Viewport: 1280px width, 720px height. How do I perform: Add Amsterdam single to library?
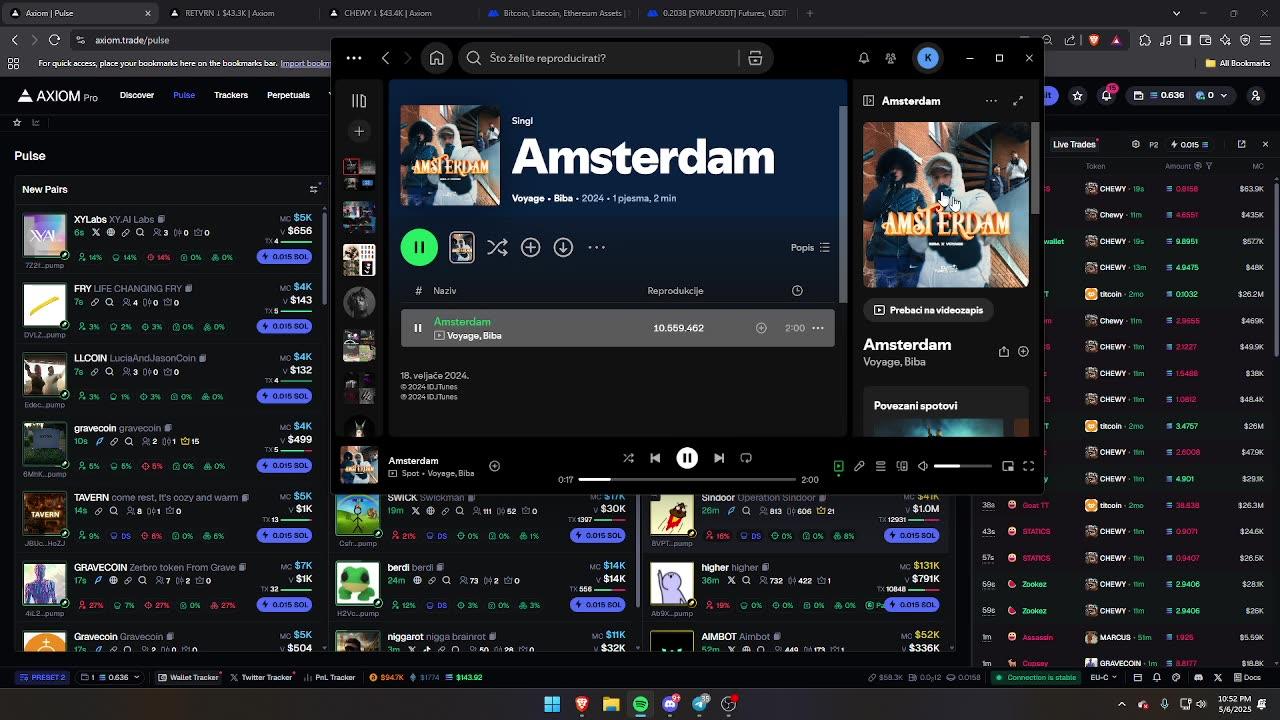tap(530, 247)
